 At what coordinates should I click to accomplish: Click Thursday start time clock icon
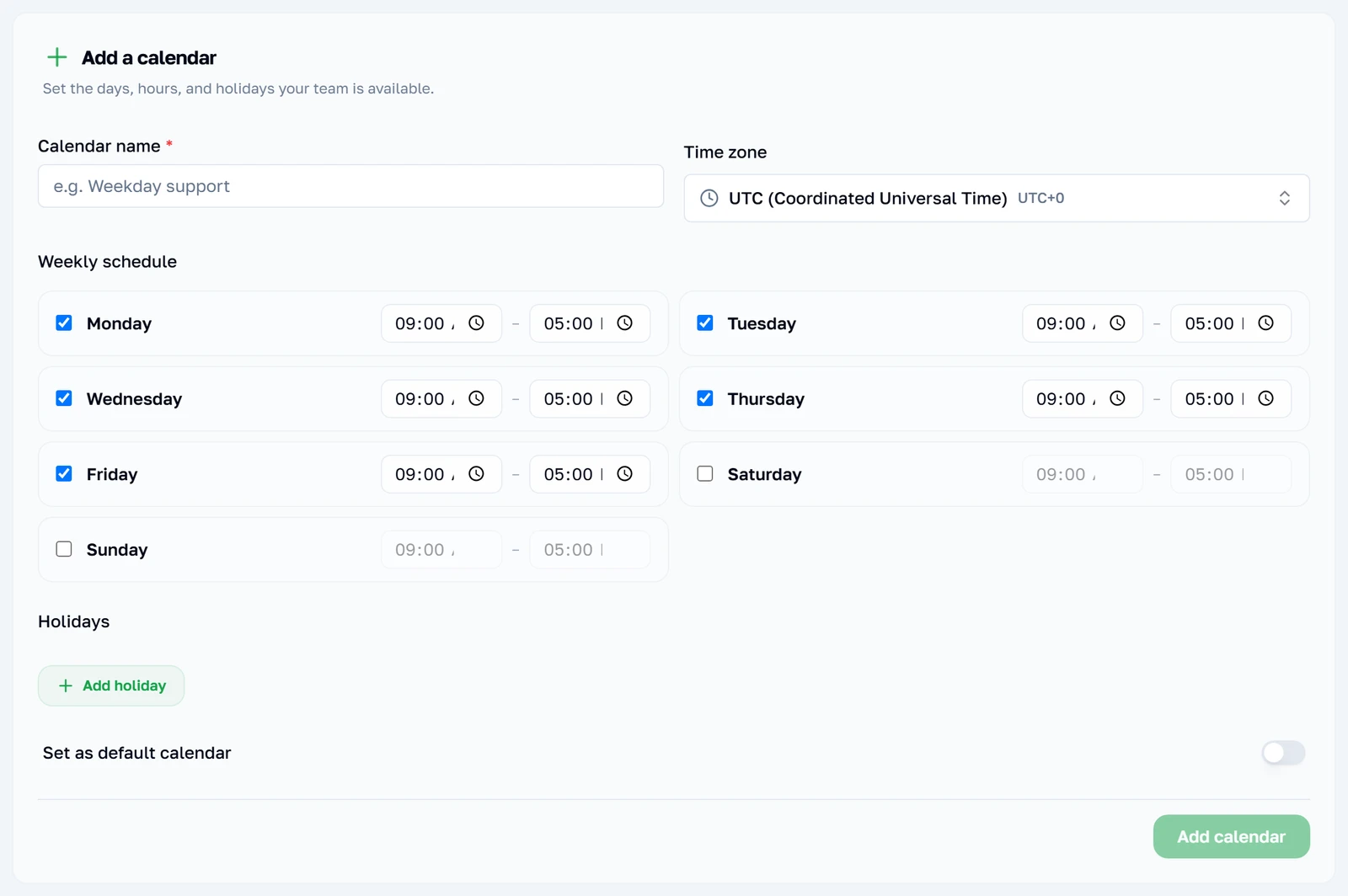point(1117,398)
